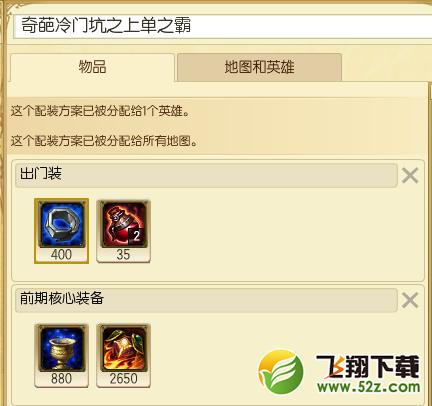
Task: Click the 880 gold price label
Action: pyautogui.click(x=62, y=379)
